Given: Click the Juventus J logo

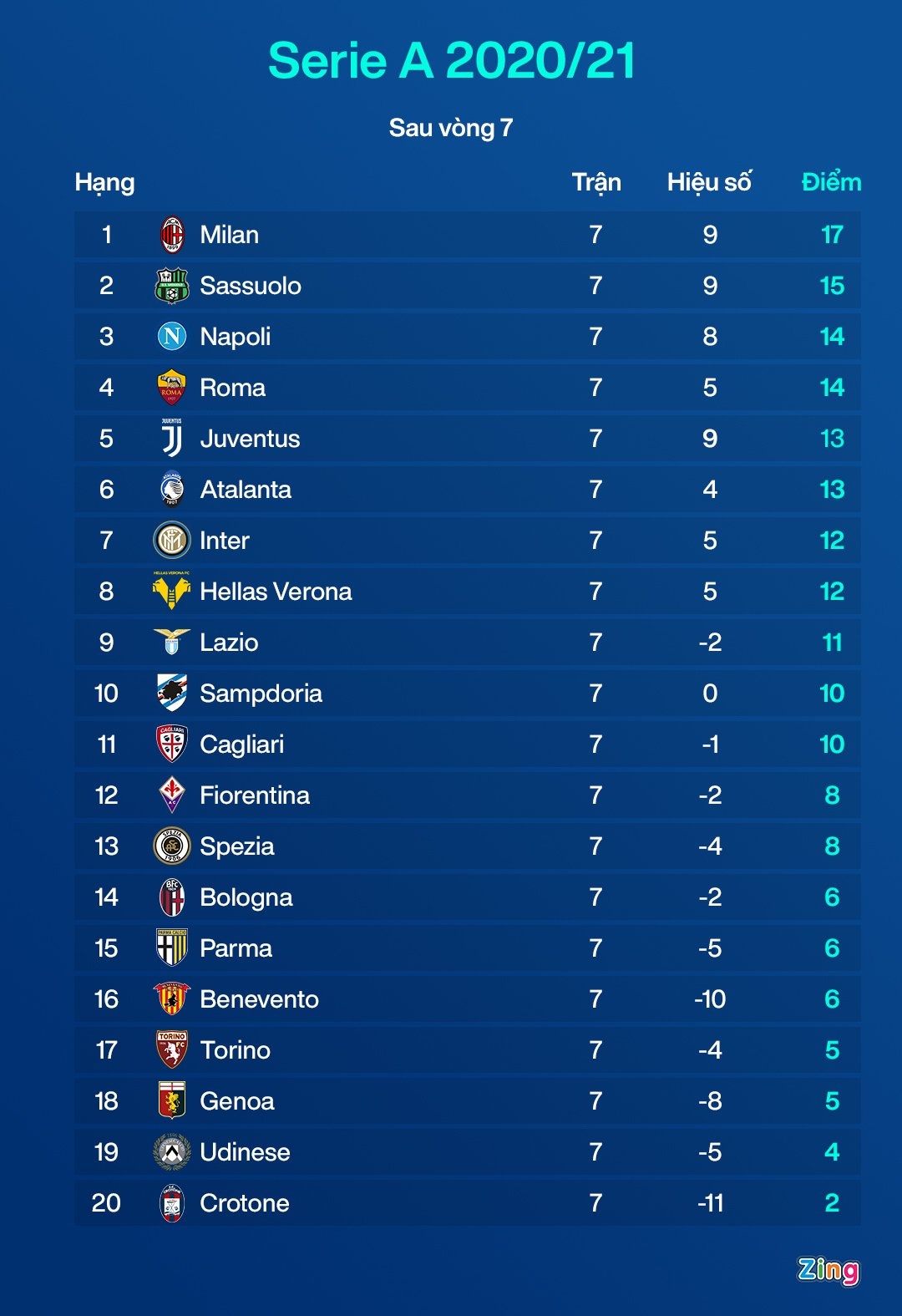Looking at the screenshot, I should pos(172,439).
